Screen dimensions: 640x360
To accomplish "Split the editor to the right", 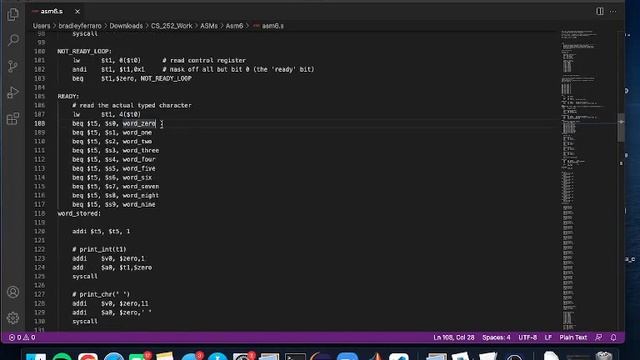I will [x=600, y=11].
